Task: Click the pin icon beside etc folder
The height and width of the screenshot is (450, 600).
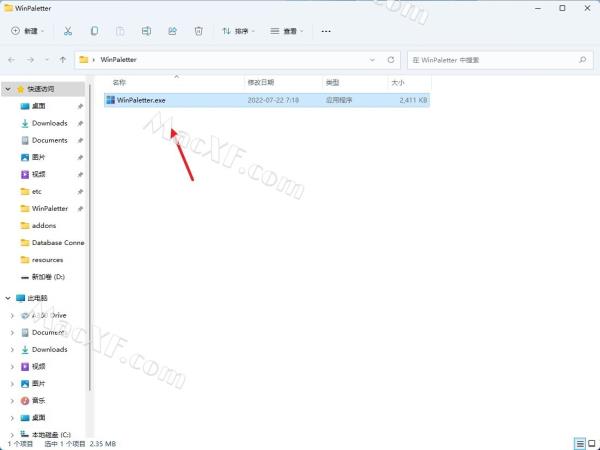Action: click(80, 191)
